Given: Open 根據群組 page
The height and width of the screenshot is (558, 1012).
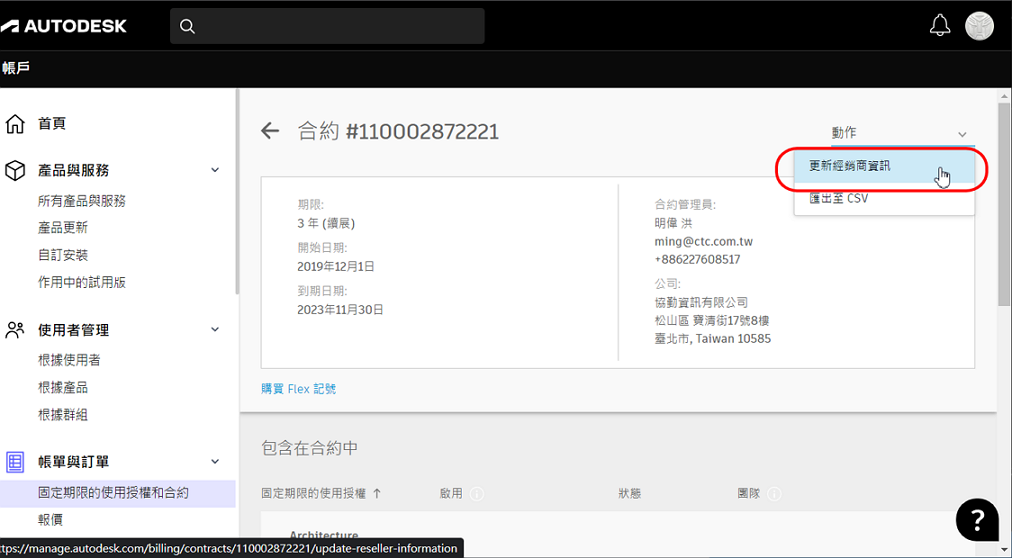Looking at the screenshot, I should [63, 414].
